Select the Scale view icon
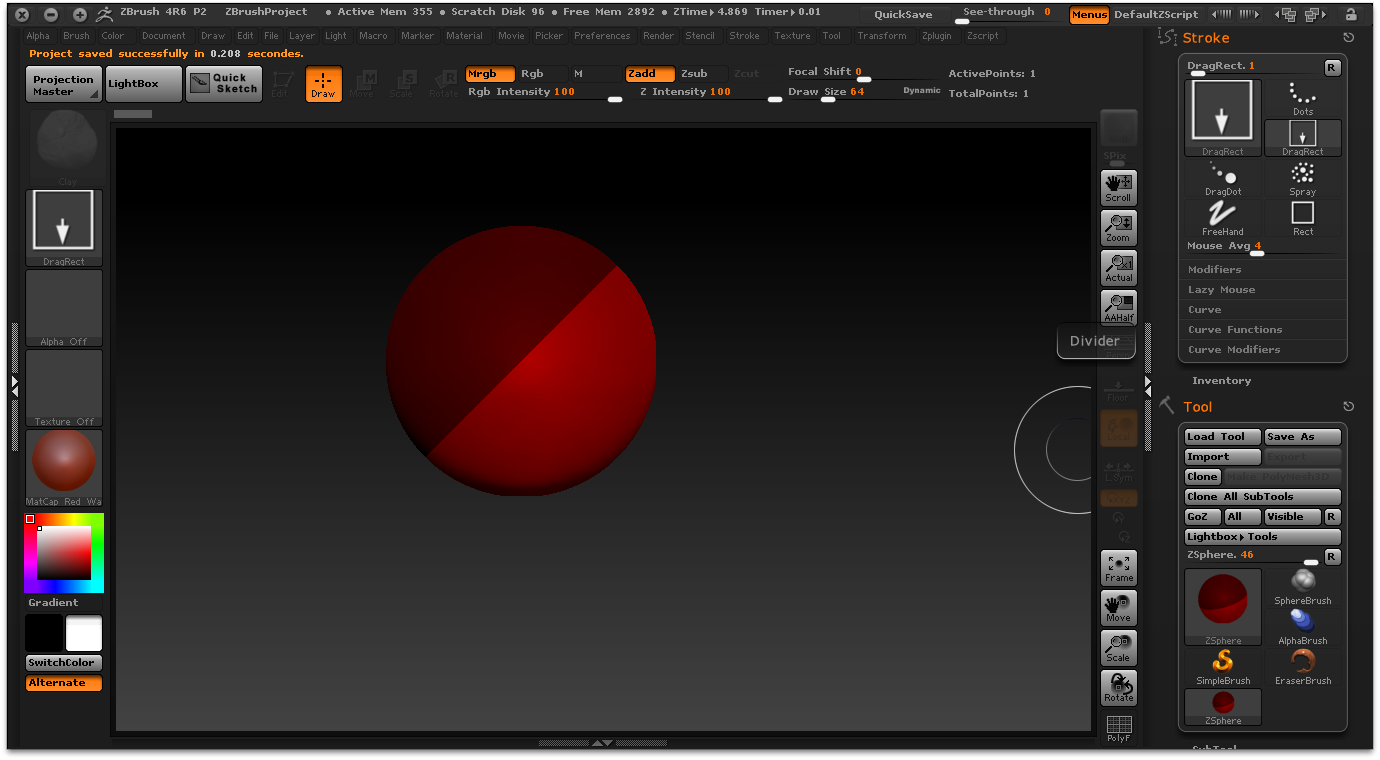The width and height of the screenshot is (1380, 760). [1118, 648]
